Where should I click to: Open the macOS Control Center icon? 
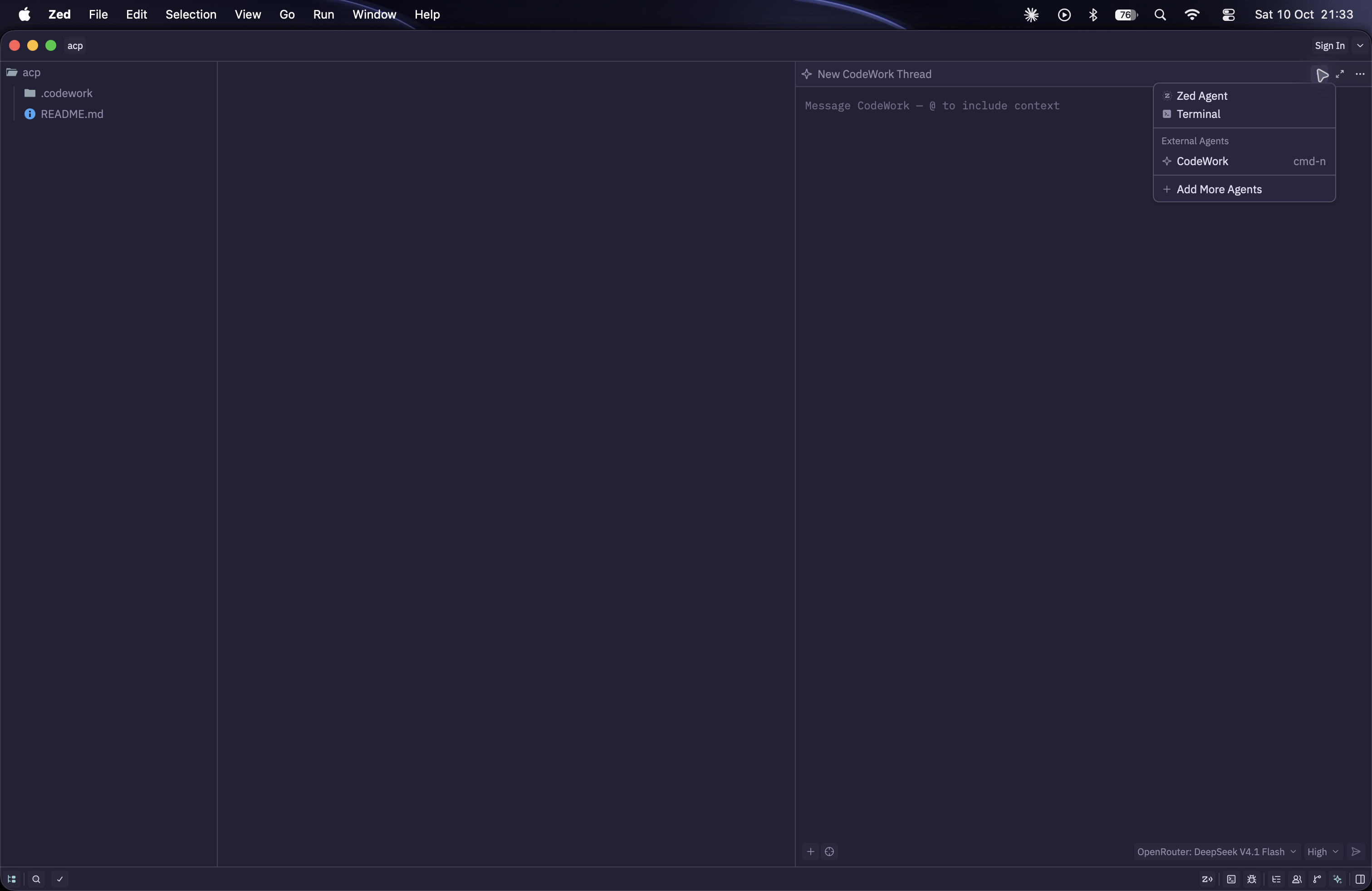[1229, 15]
